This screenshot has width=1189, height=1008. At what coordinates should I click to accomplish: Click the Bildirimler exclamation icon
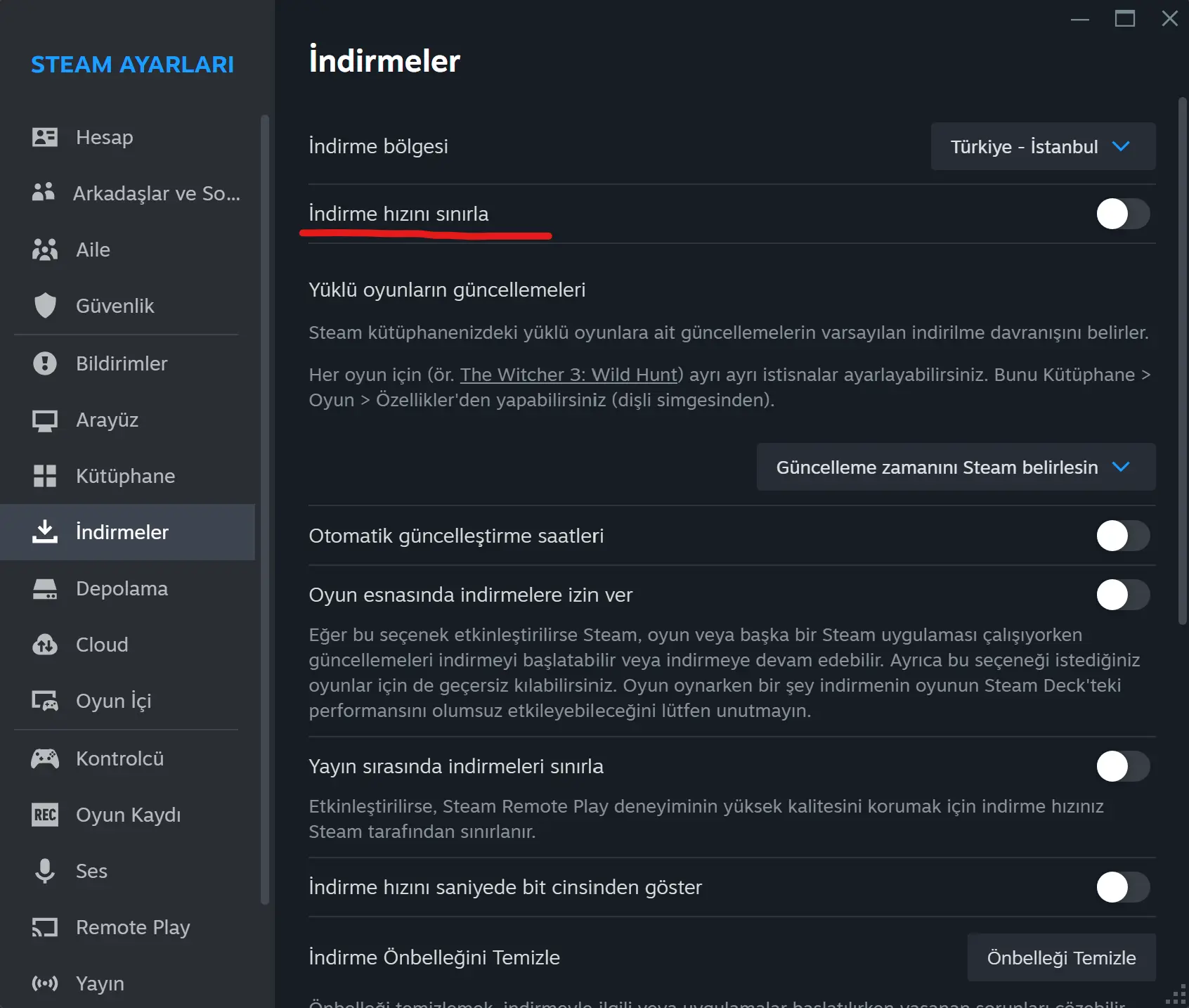pyautogui.click(x=45, y=363)
